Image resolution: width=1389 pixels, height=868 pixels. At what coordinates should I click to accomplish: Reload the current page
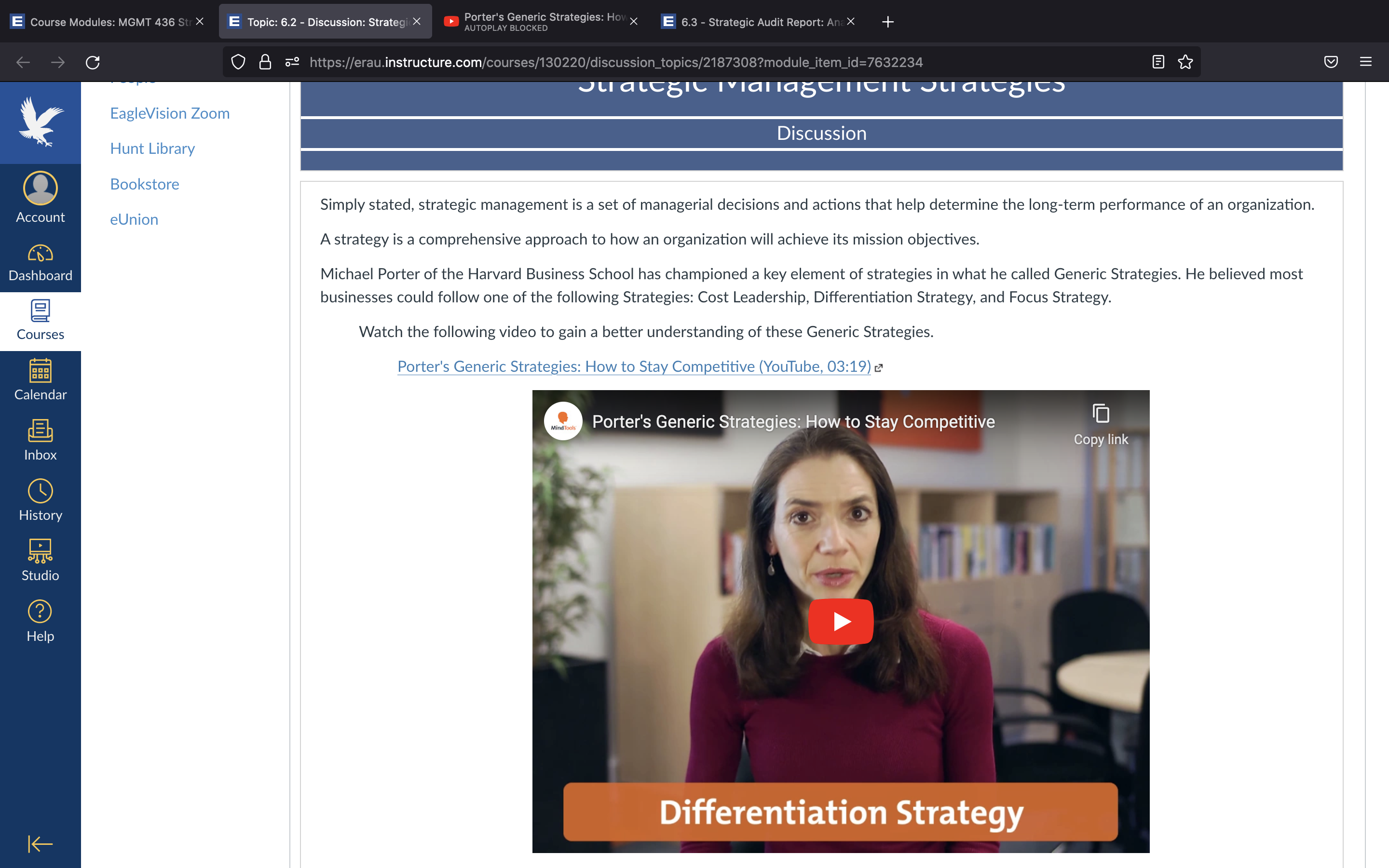(93, 62)
